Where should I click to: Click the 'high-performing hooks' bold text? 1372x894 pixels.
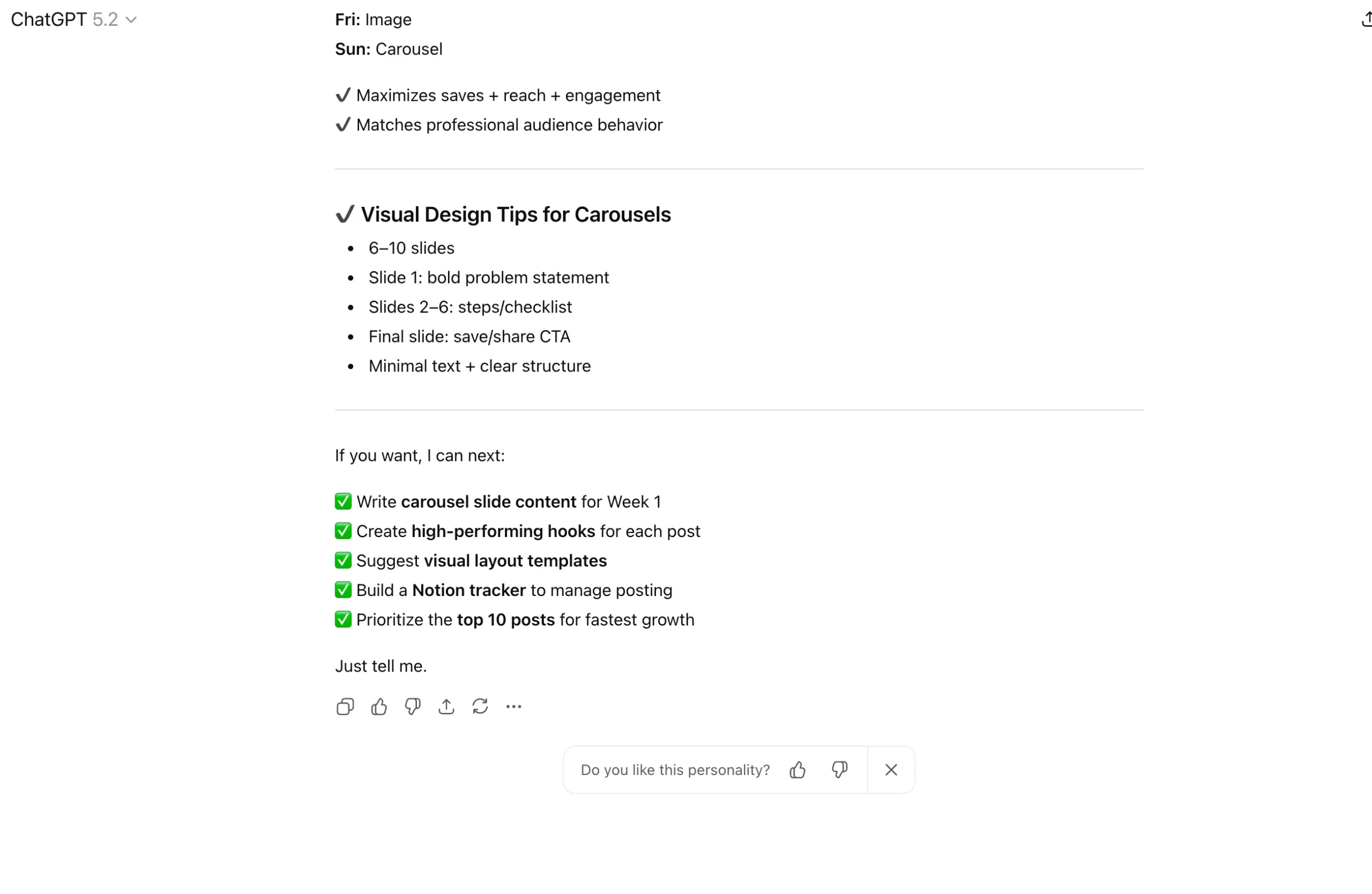(x=503, y=532)
